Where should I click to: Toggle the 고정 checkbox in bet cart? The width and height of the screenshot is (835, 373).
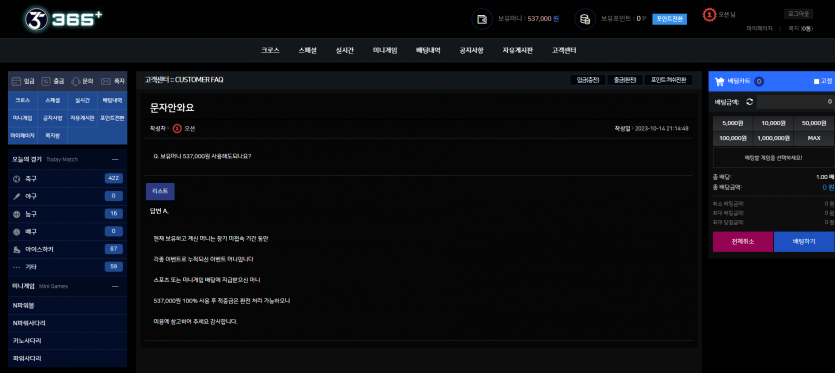[x=816, y=82]
